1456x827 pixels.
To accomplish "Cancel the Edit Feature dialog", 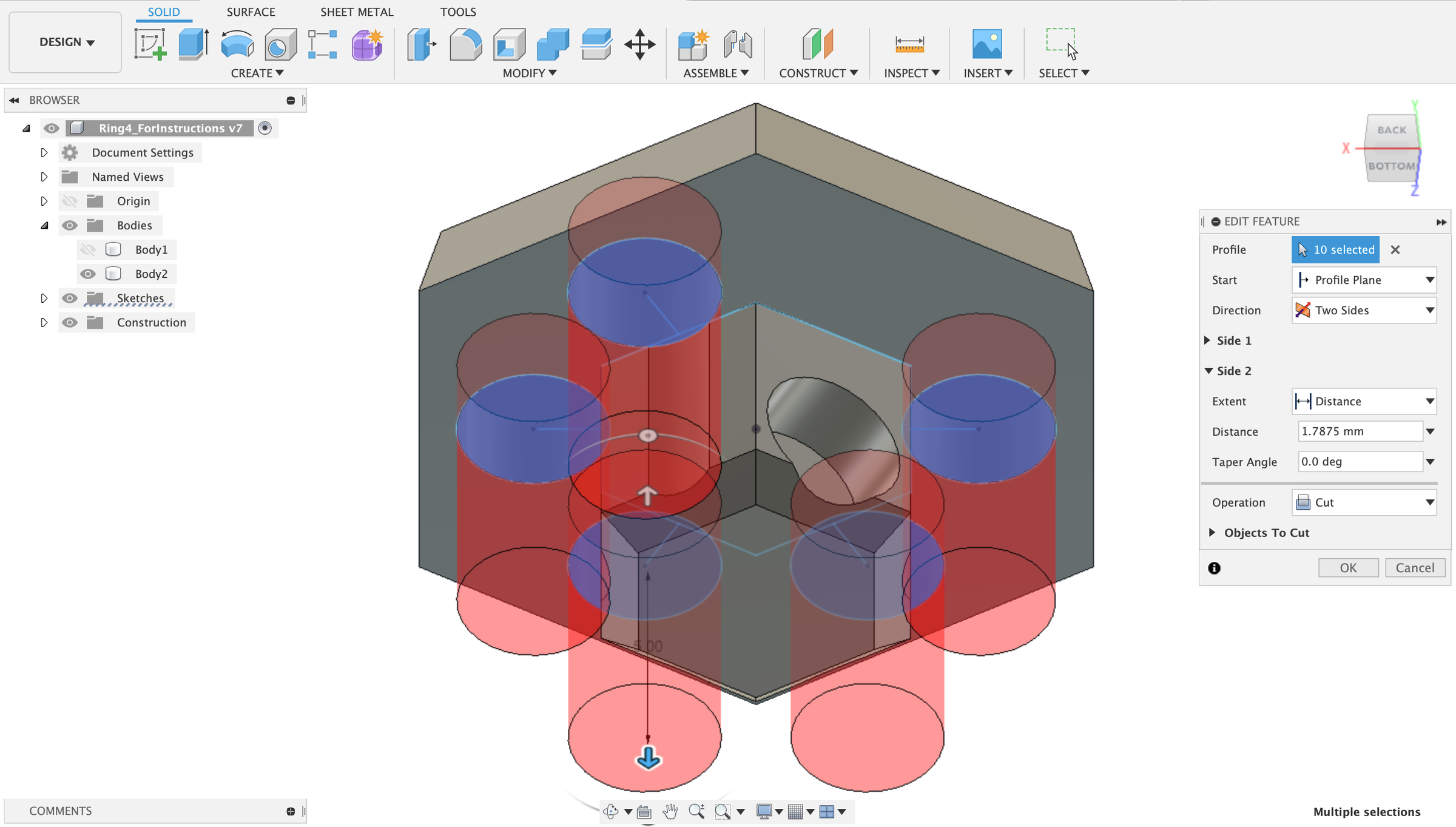I will coord(1415,567).
